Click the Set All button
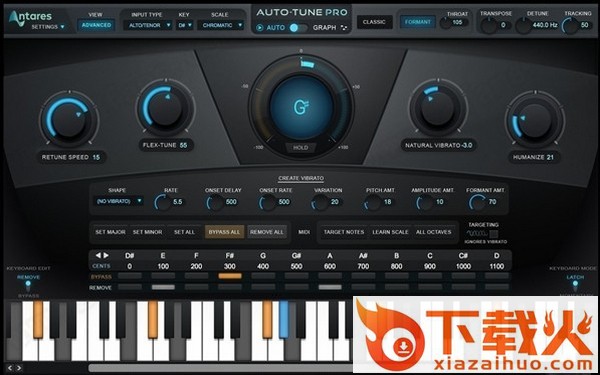This screenshot has height=375, width=600. click(x=184, y=232)
